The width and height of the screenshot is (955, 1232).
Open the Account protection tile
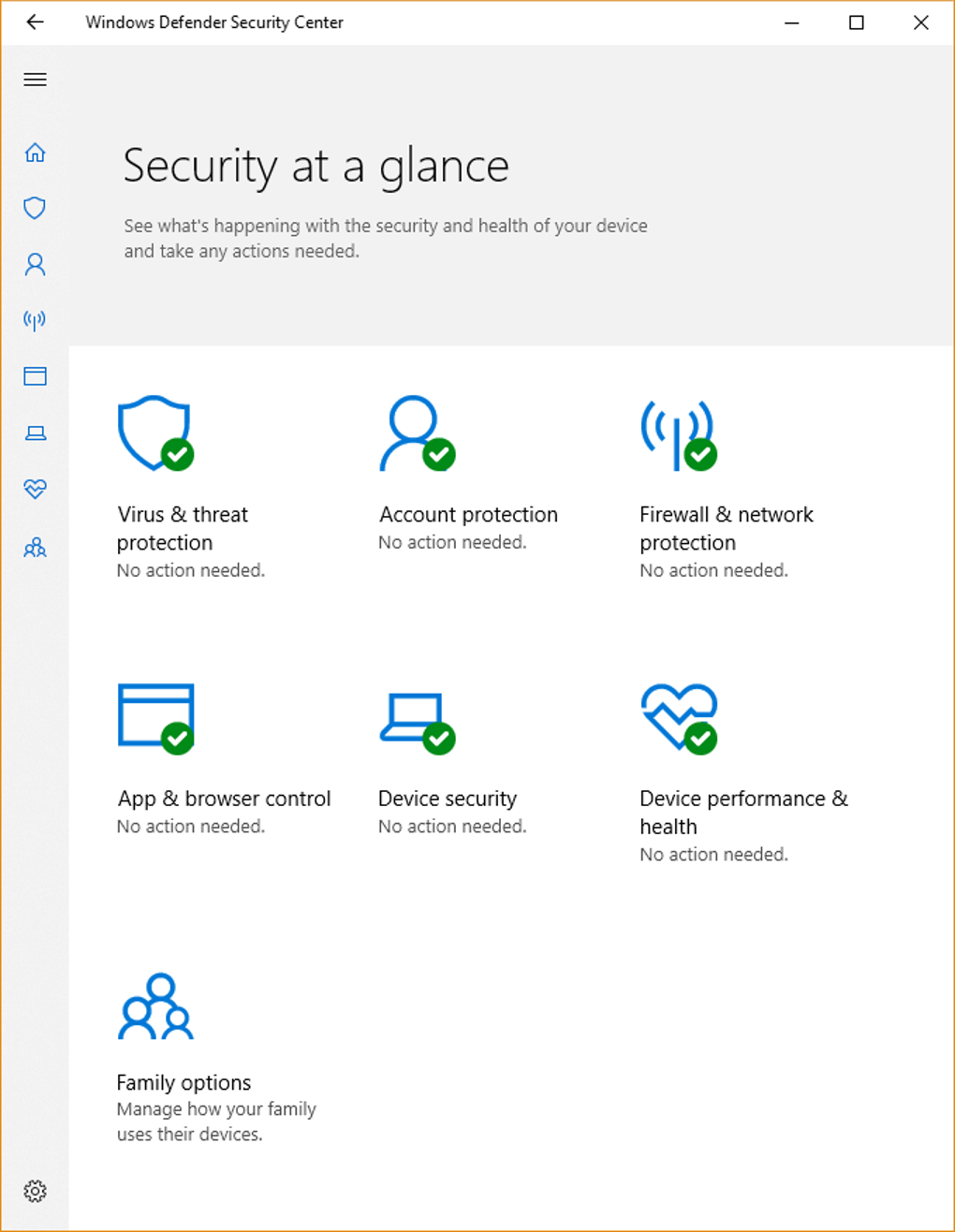(467, 514)
